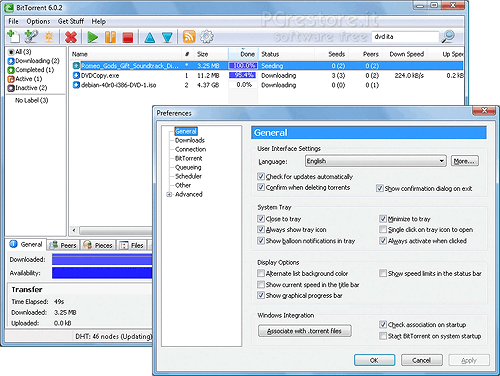Toggle the Close to tray checkbox
The width and height of the screenshot is (500, 376).
(x=261, y=219)
